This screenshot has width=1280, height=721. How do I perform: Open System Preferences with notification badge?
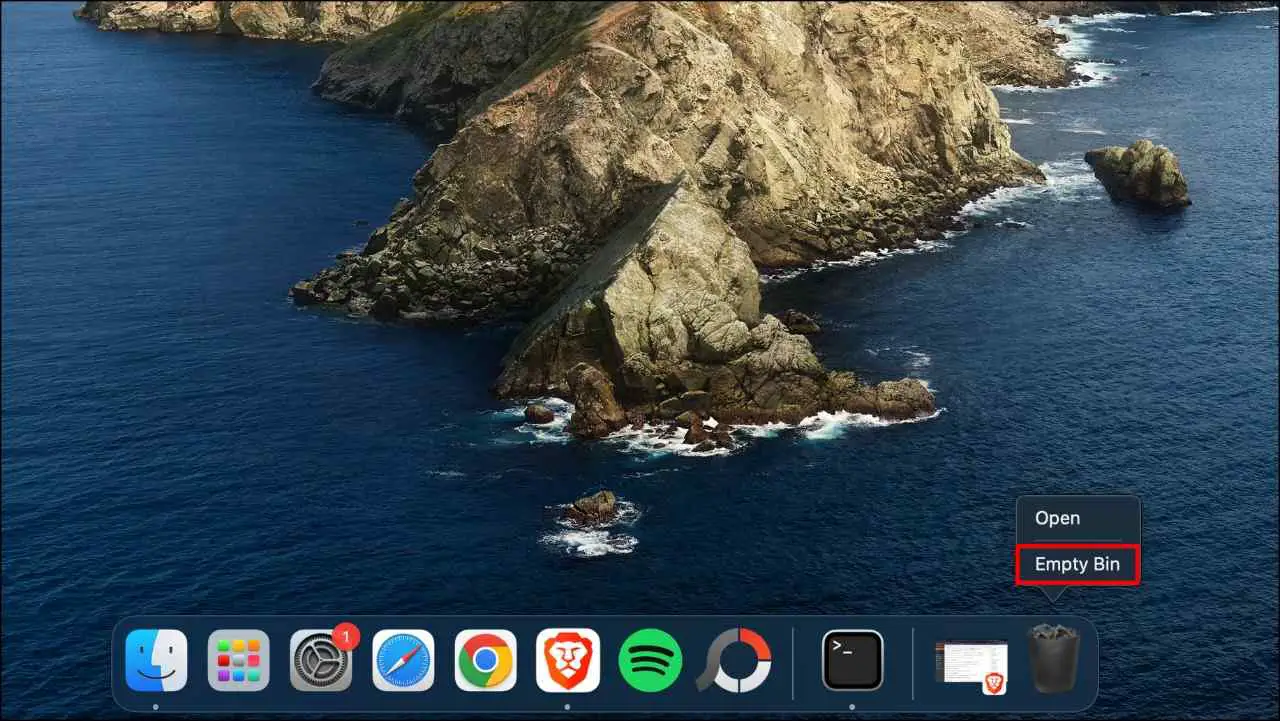322,658
